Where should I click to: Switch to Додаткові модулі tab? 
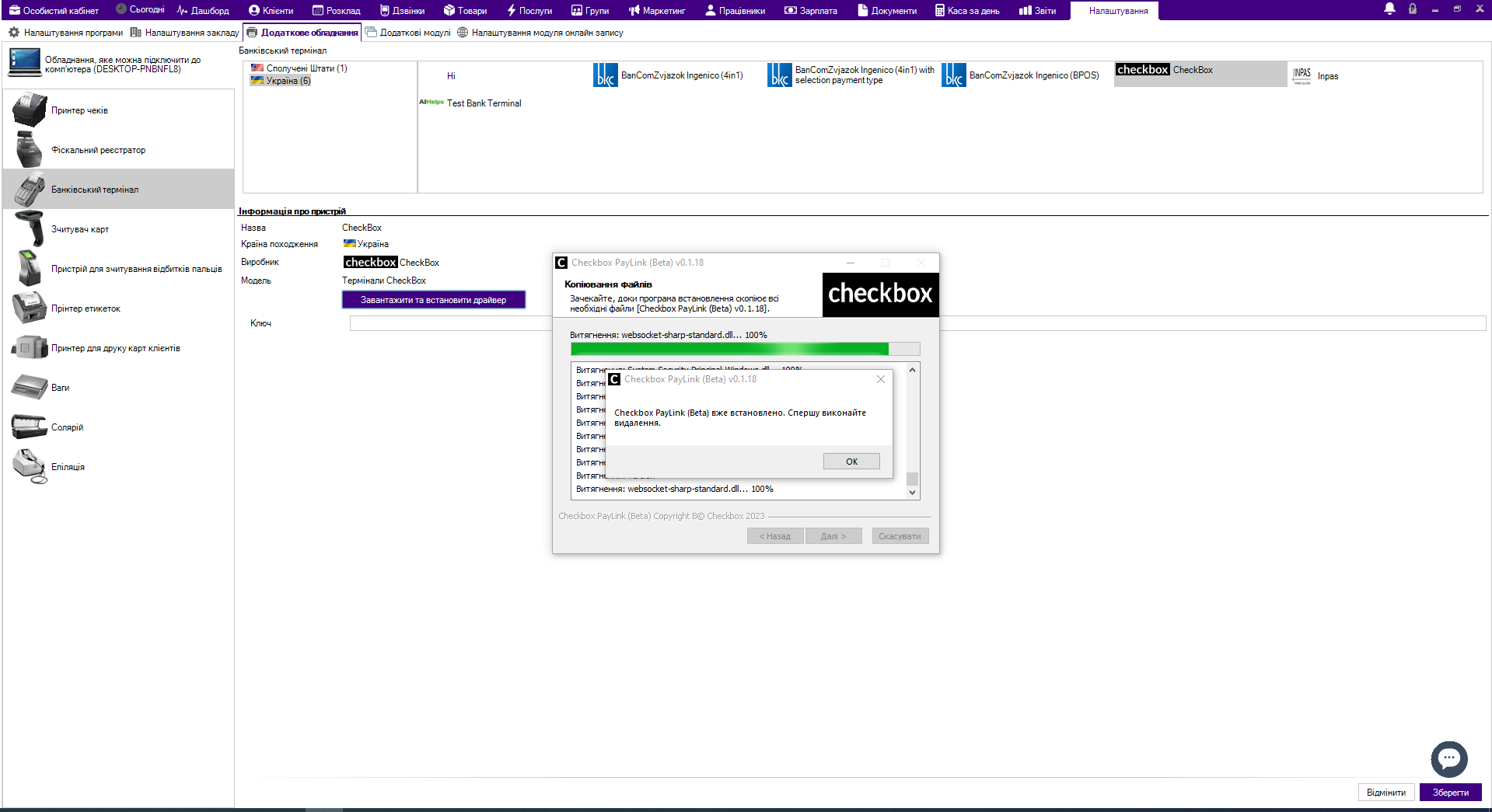point(407,33)
